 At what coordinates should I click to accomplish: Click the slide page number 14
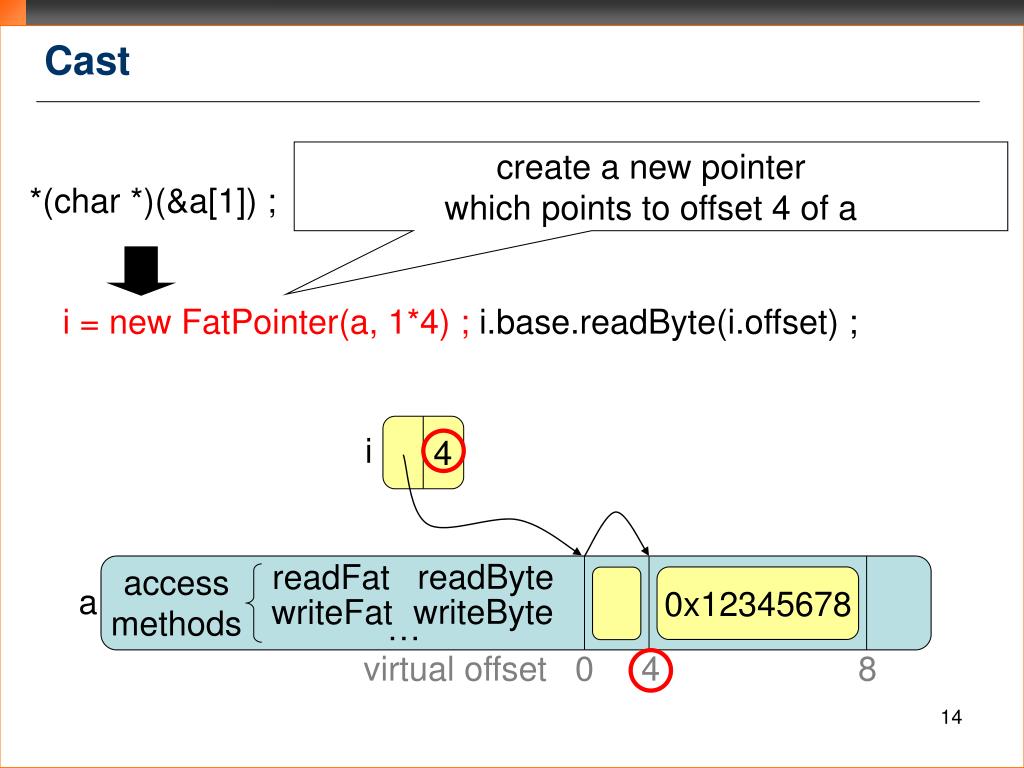(x=952, y=717)
